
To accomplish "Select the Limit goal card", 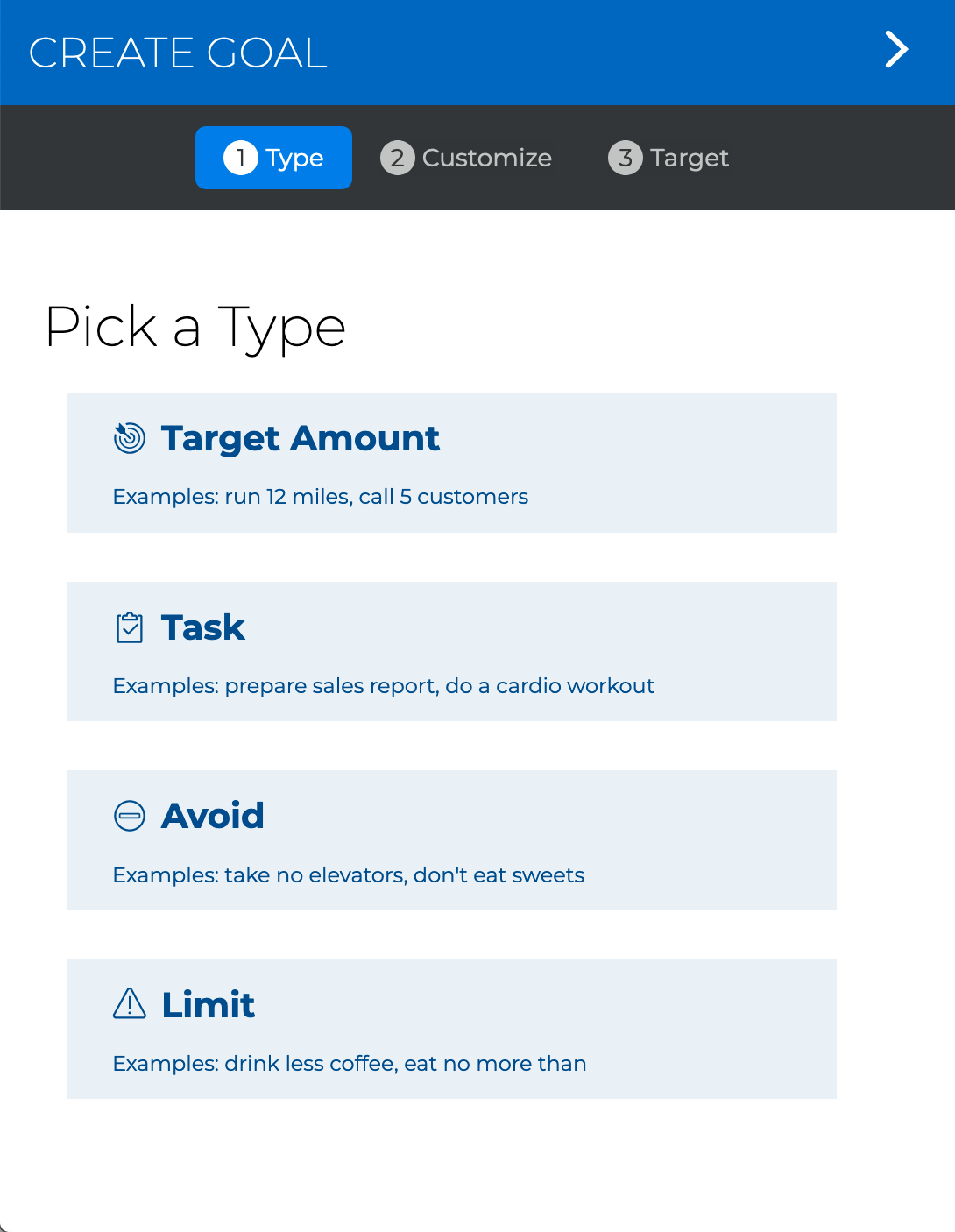I will 451,1028.
